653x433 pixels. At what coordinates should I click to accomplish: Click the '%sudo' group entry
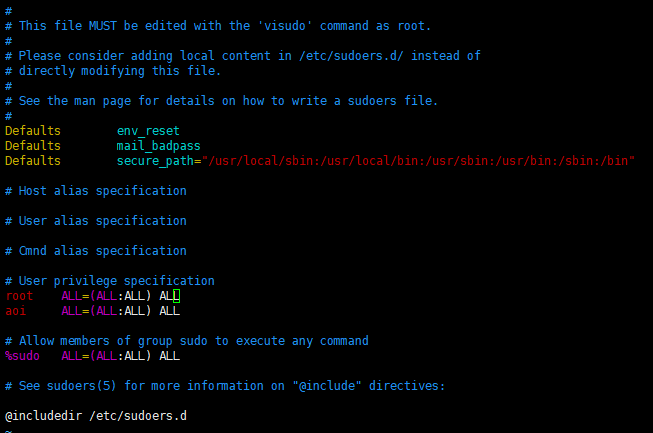point(22,355)
